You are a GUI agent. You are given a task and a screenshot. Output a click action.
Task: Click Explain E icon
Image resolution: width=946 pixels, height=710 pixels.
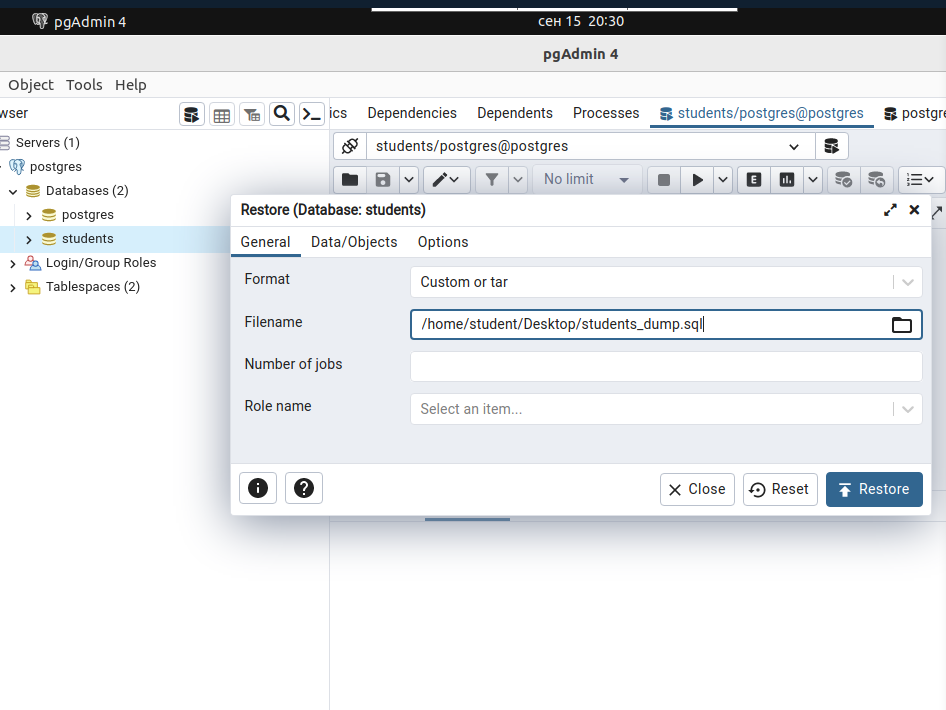[x=754, y=180]
